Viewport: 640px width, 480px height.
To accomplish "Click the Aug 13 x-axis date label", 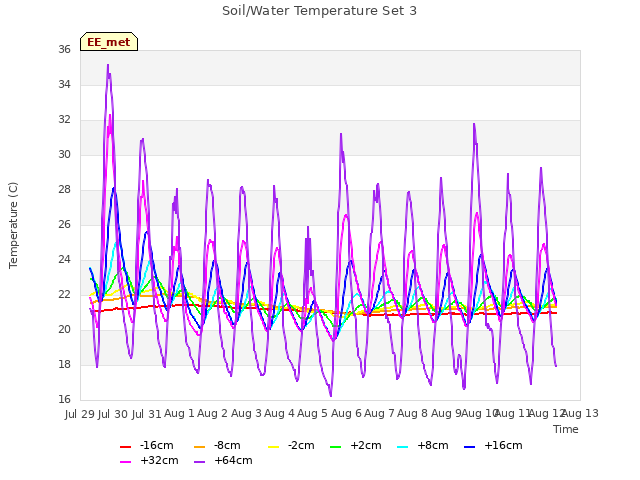I will (580, 413).
